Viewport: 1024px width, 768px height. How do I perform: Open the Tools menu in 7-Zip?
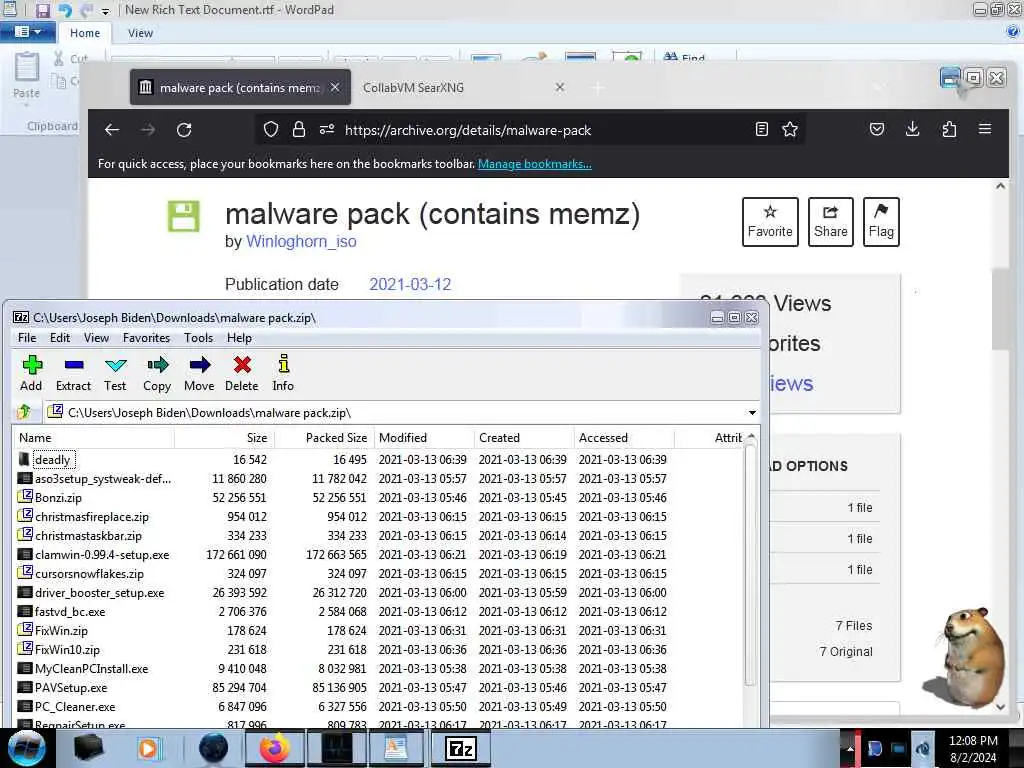(x=199, y=338)
